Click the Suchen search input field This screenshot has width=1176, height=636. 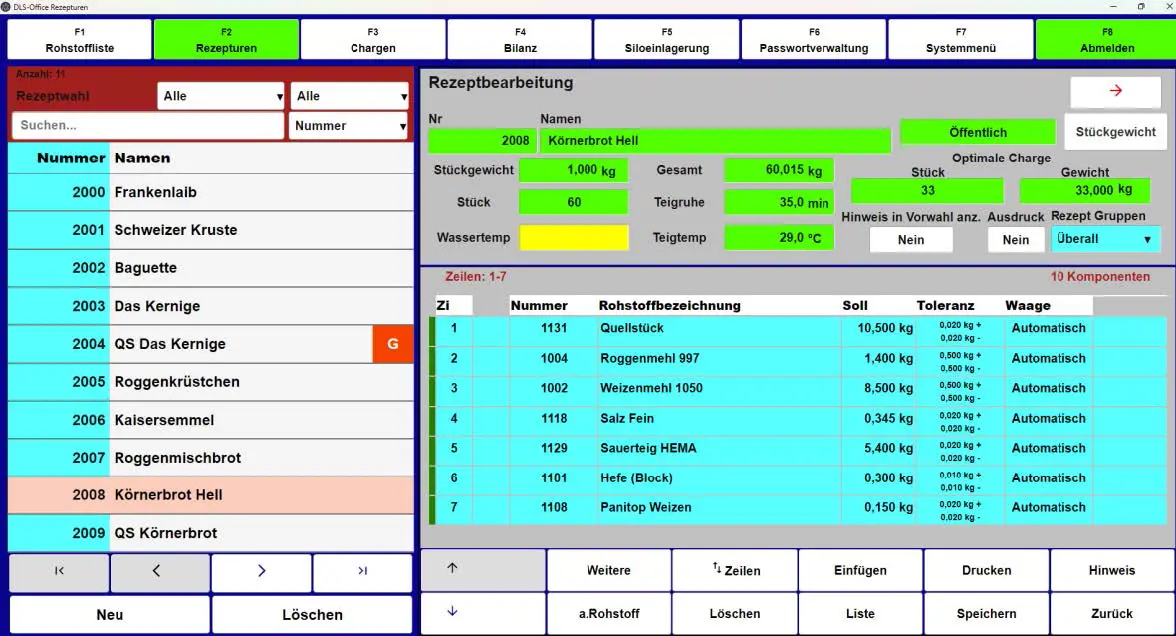click(147, 126)
